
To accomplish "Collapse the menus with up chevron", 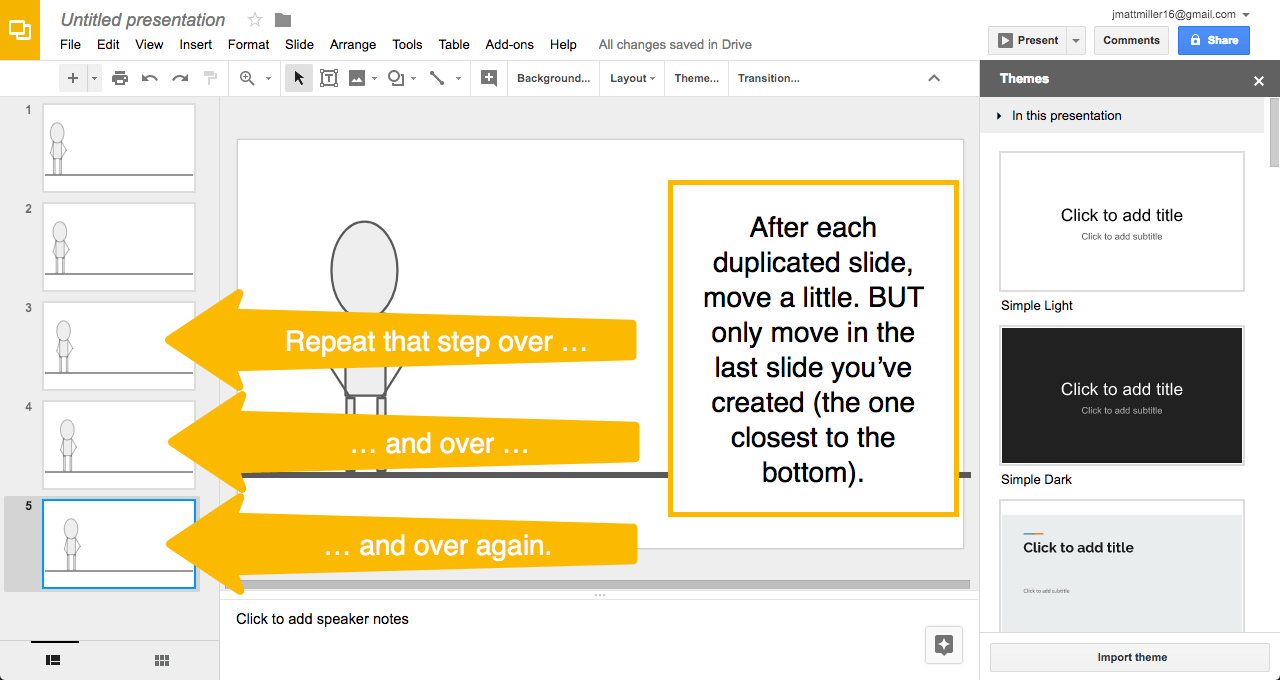I will pos(934,78).
